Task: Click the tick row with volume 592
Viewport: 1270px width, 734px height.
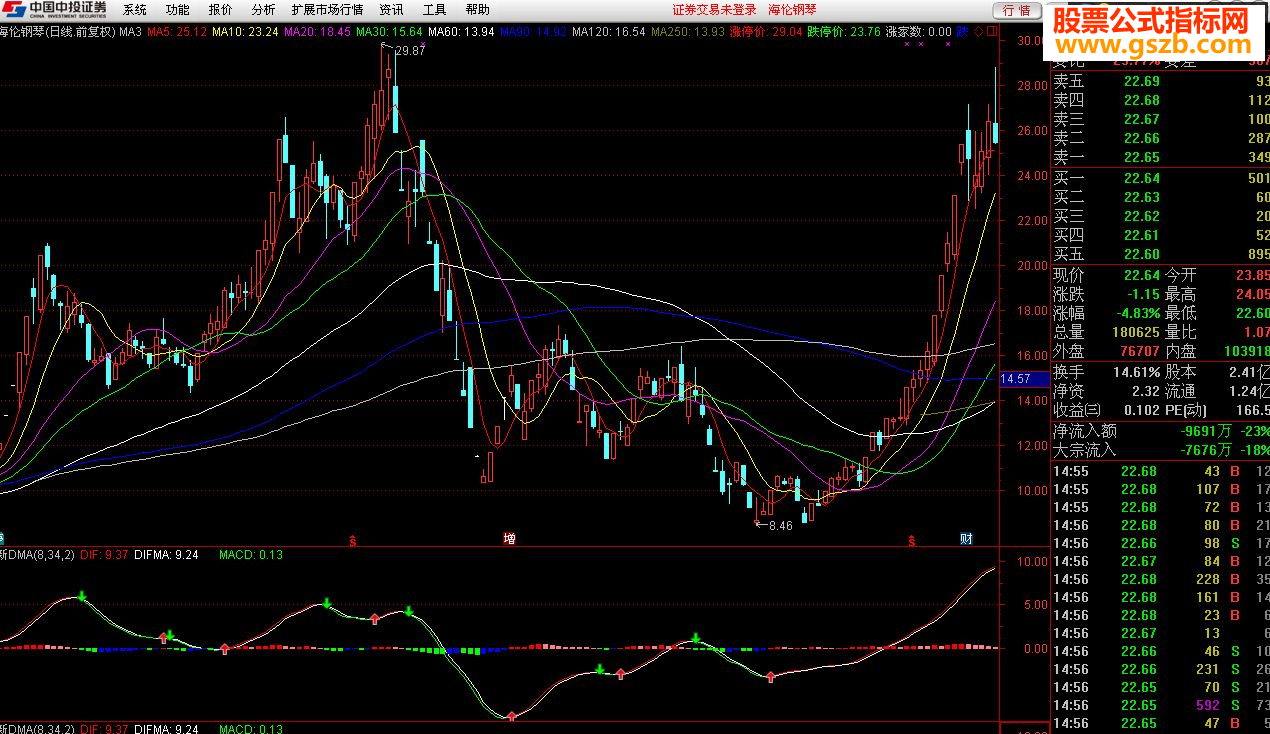Action: [1160, 705]
